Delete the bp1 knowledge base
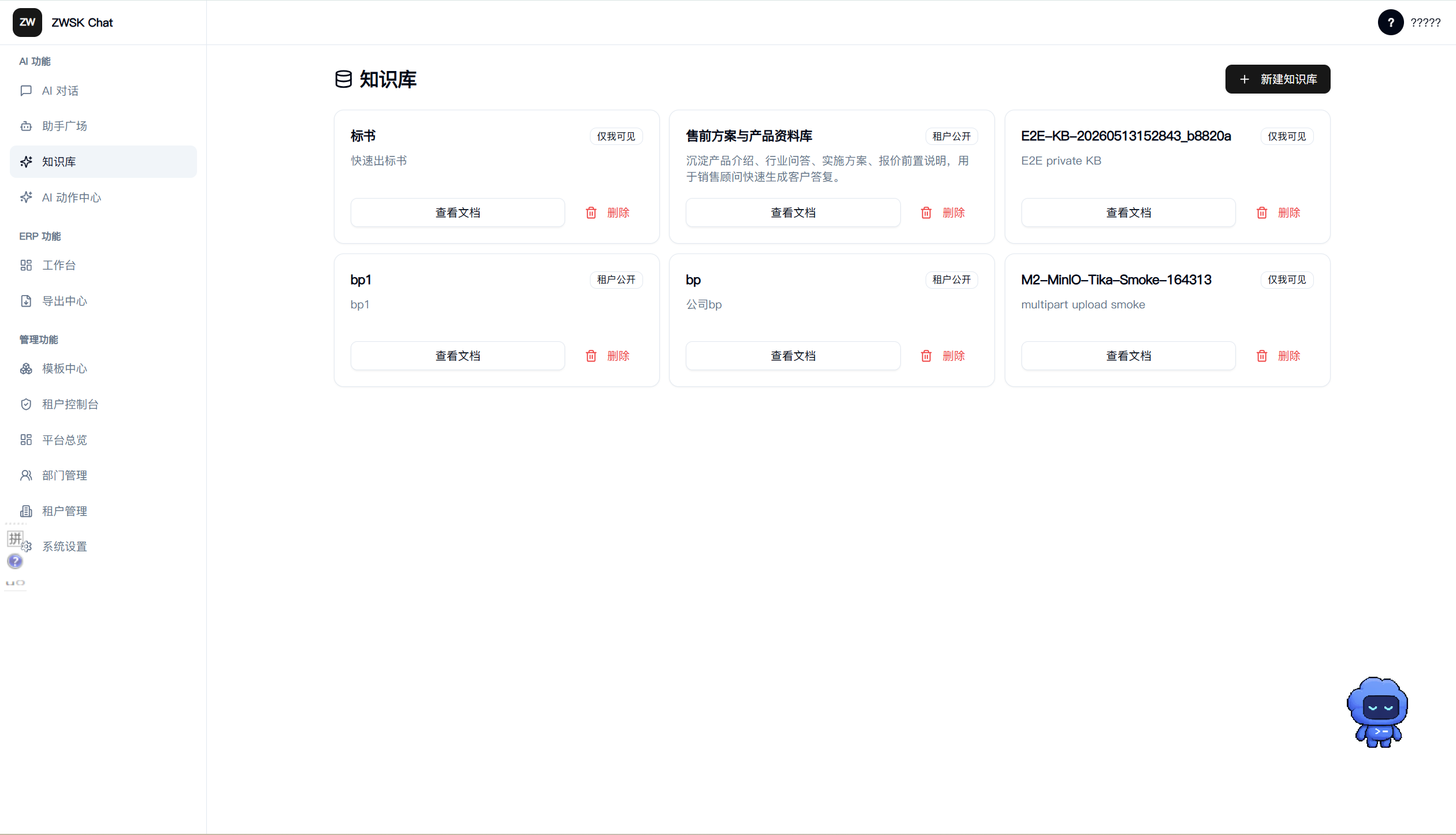 [x=608, y=356]
